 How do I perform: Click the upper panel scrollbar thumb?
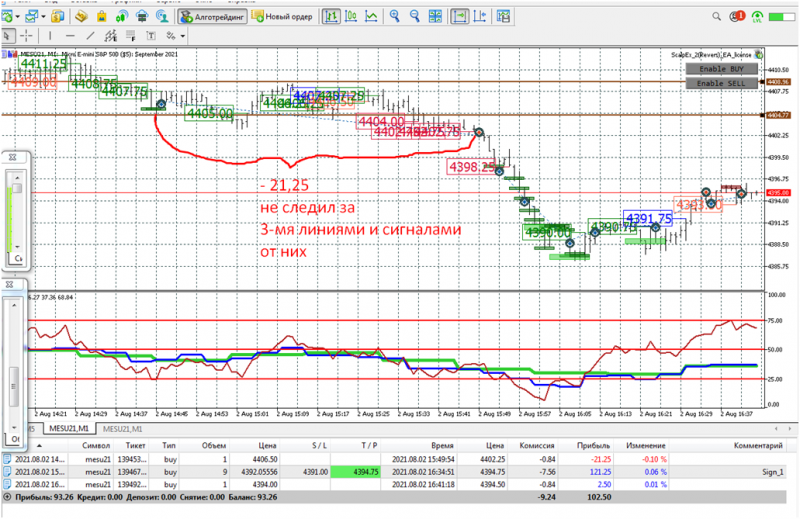(x=17, y=188)
